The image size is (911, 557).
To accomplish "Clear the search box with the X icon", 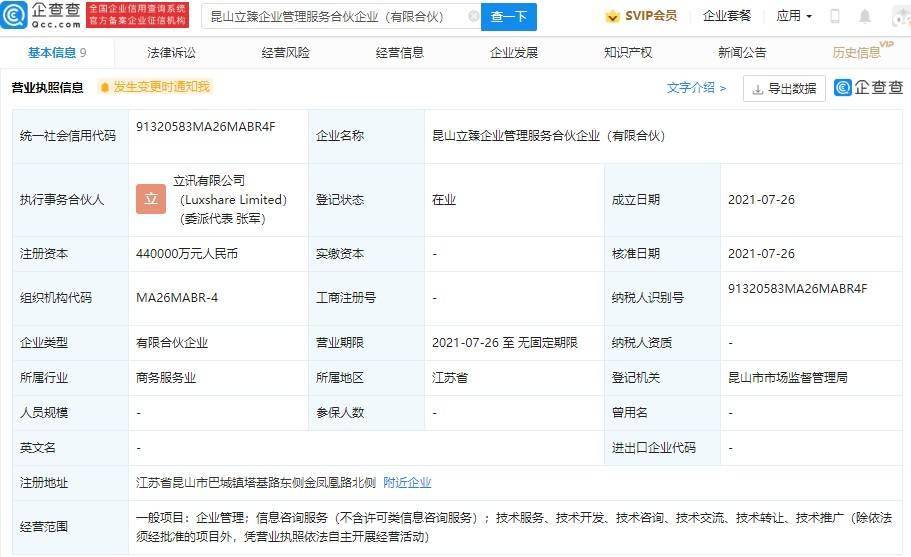I will [x=474, y=16].
